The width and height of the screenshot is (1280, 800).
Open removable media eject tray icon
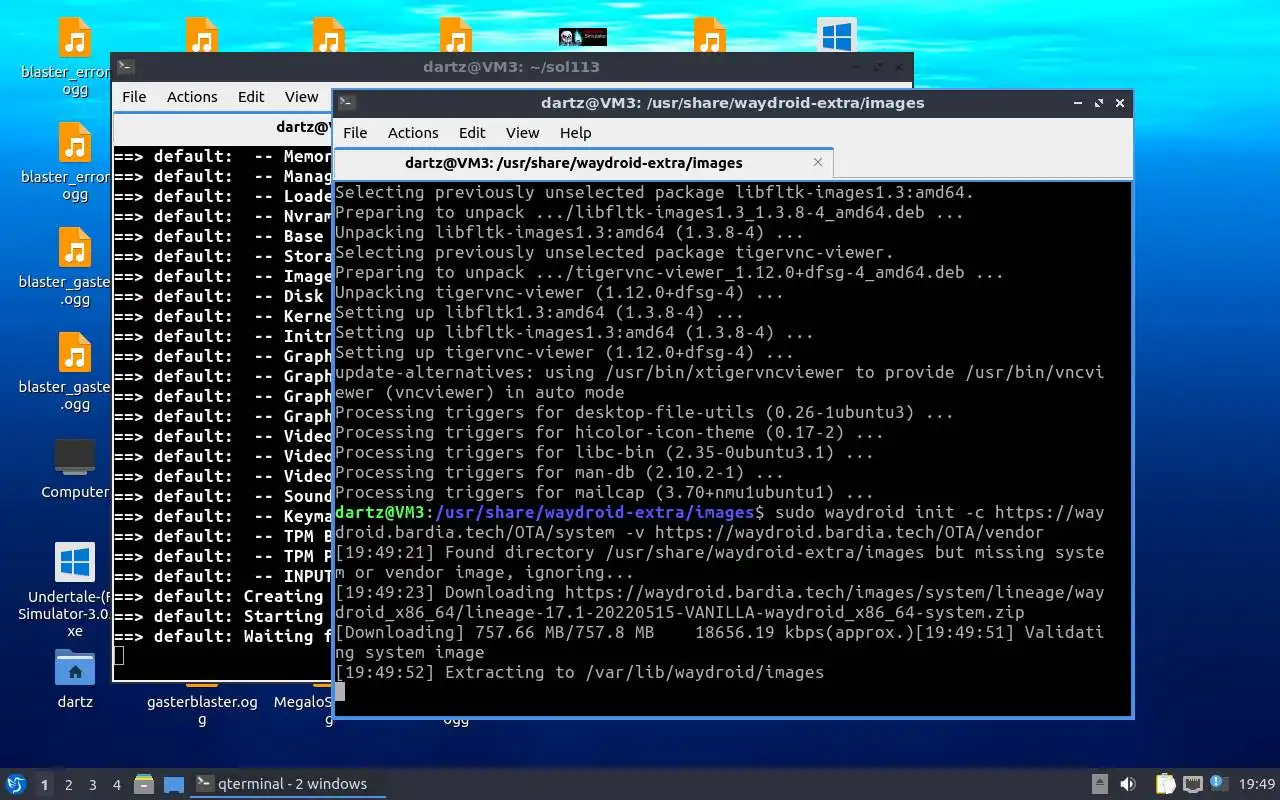[1100, 784]
